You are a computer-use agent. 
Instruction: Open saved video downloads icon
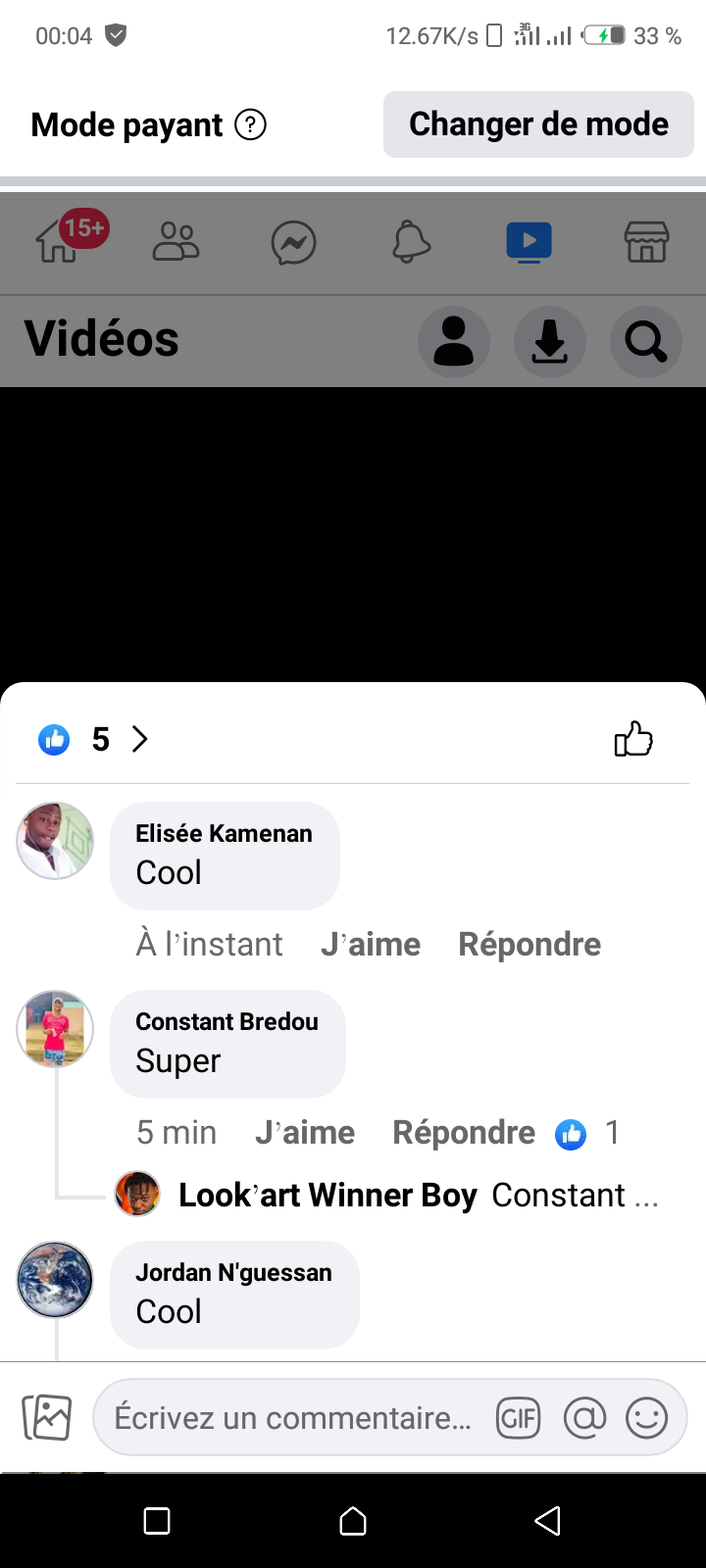[550, 342]
